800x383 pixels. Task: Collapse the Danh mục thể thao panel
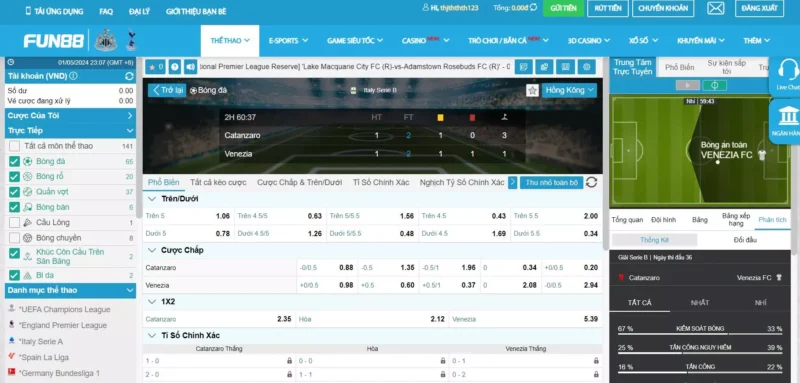coord(129,291)
